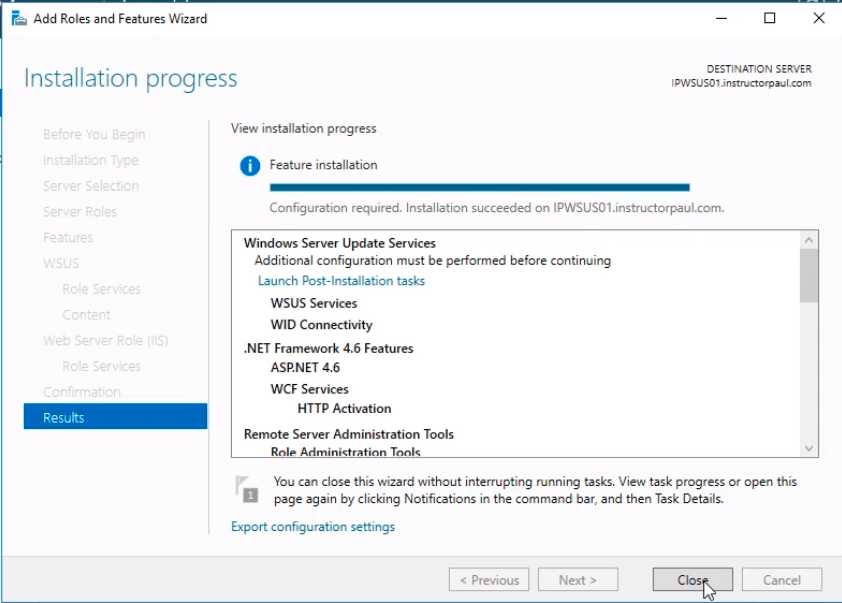Maximize the wizard window
This screenshot has width=842, height=603.
click(770, 18)
